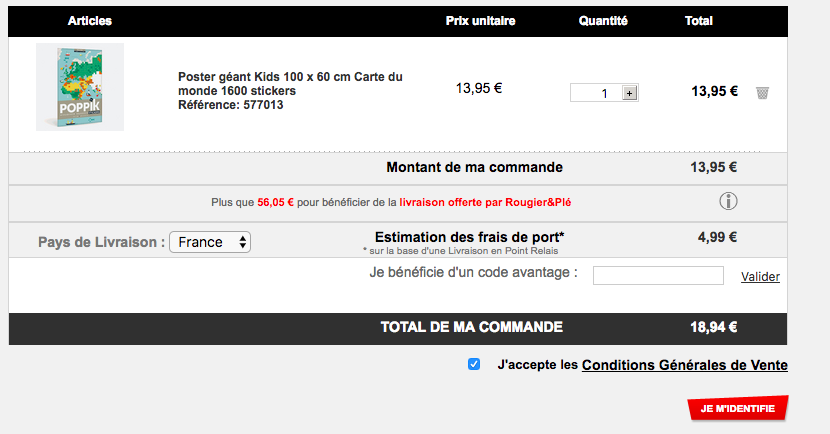Click the quantity field showing 1
Viewport: 830px width, 434px height.
596,93
